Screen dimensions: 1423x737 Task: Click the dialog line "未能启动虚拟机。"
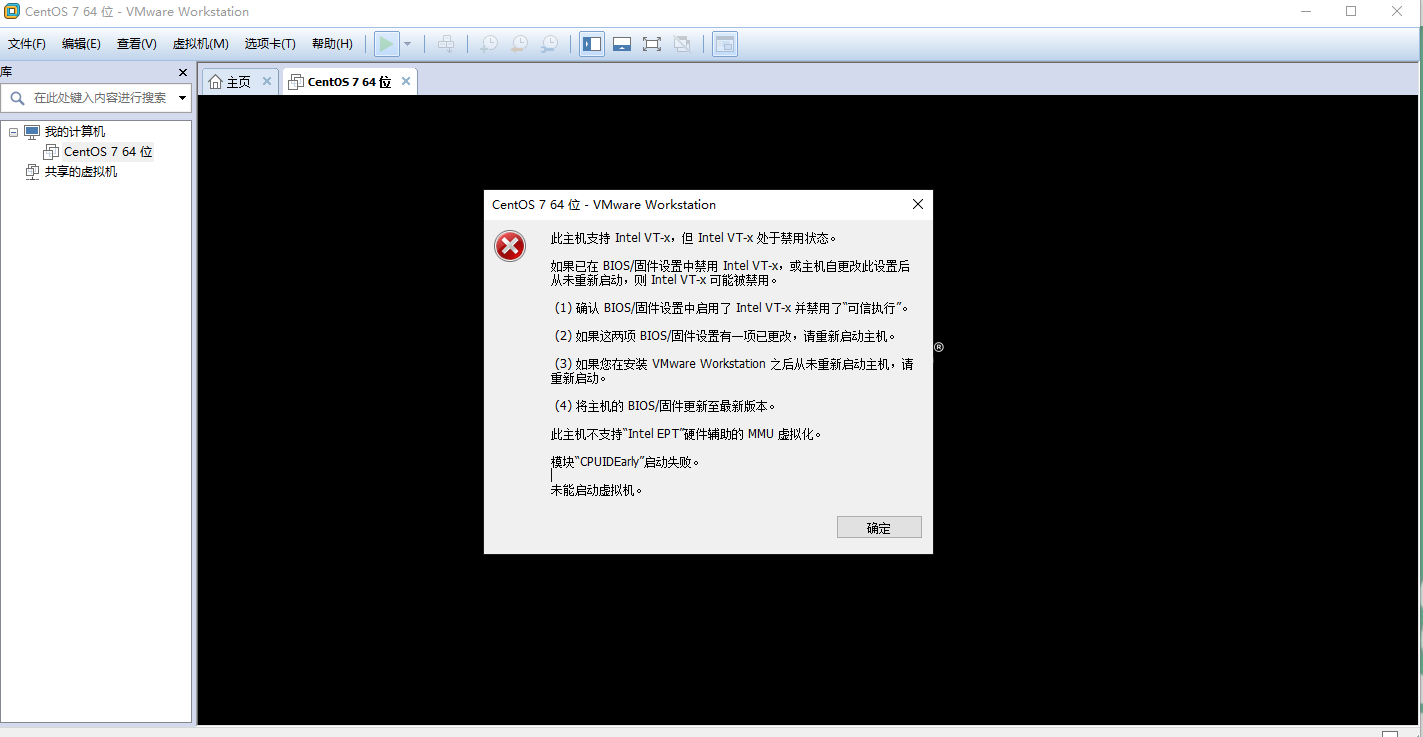point(596,490)
